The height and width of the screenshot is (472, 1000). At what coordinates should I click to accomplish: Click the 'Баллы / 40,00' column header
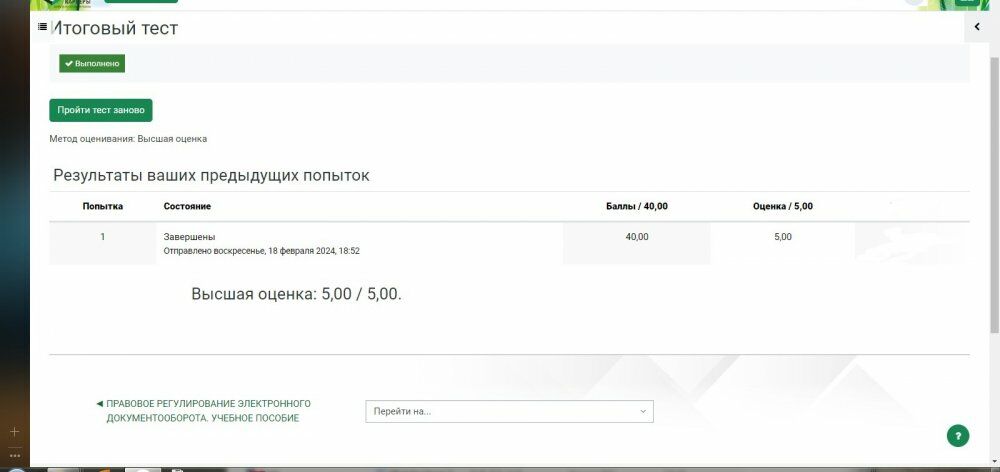(636, 206)
